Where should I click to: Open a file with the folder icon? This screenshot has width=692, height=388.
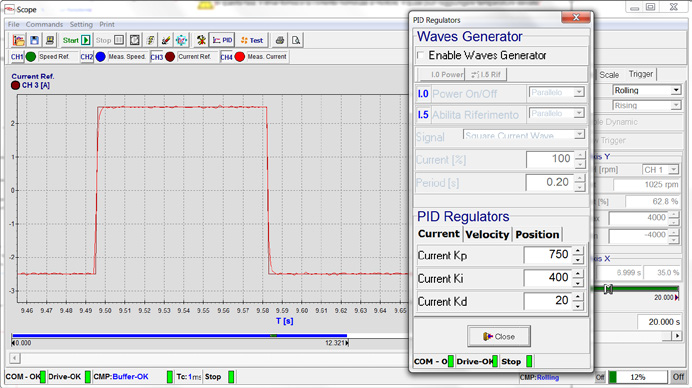pos(19,40)
